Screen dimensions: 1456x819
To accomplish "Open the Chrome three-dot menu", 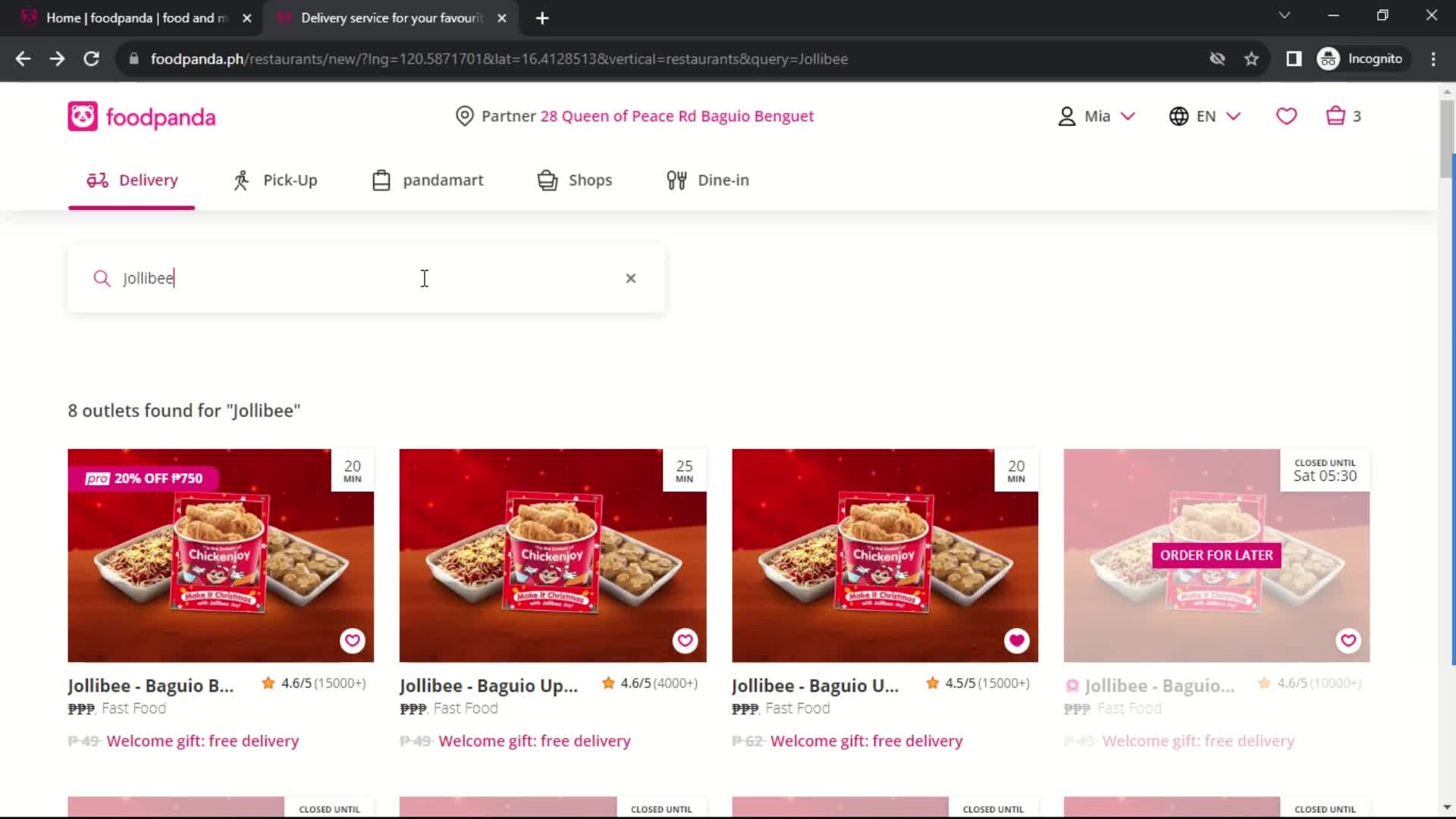I will 1433,58.
